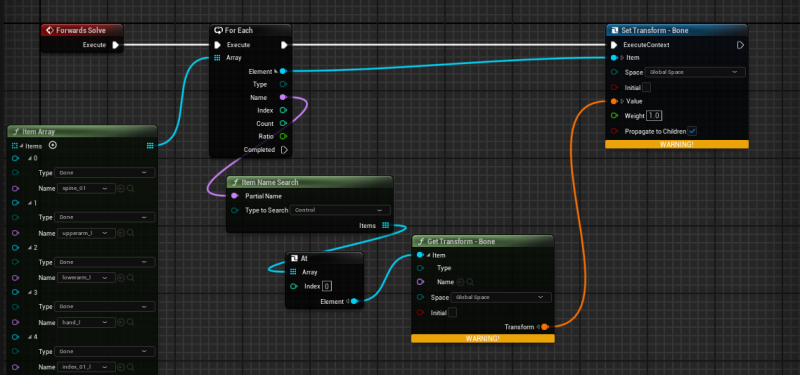Screen dimensions: 800x375
Task: Expand Item pin on Set Transform - Bone
Action: point(622,58)
